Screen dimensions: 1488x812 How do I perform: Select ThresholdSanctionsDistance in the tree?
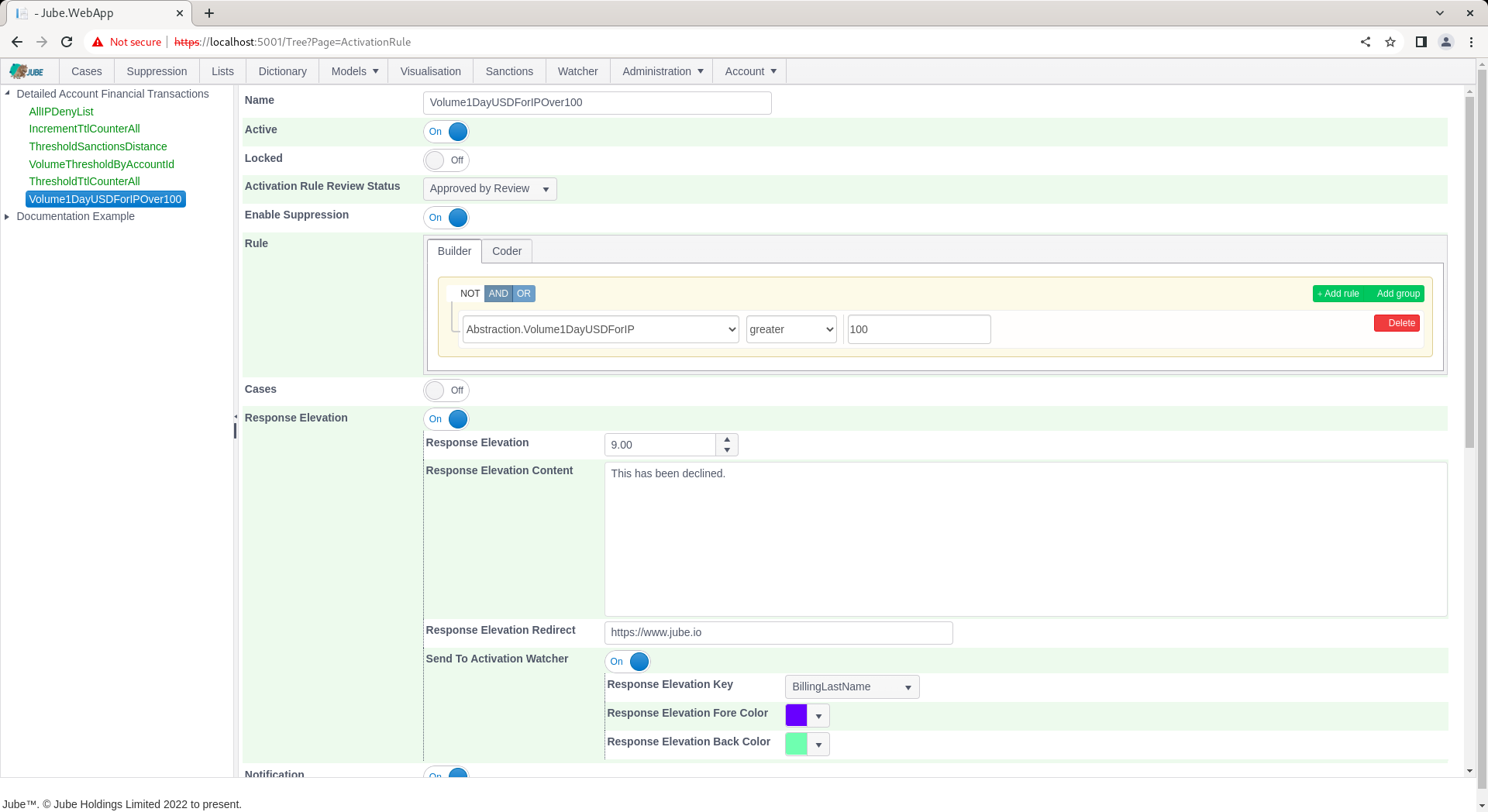(x=98, y=146)
